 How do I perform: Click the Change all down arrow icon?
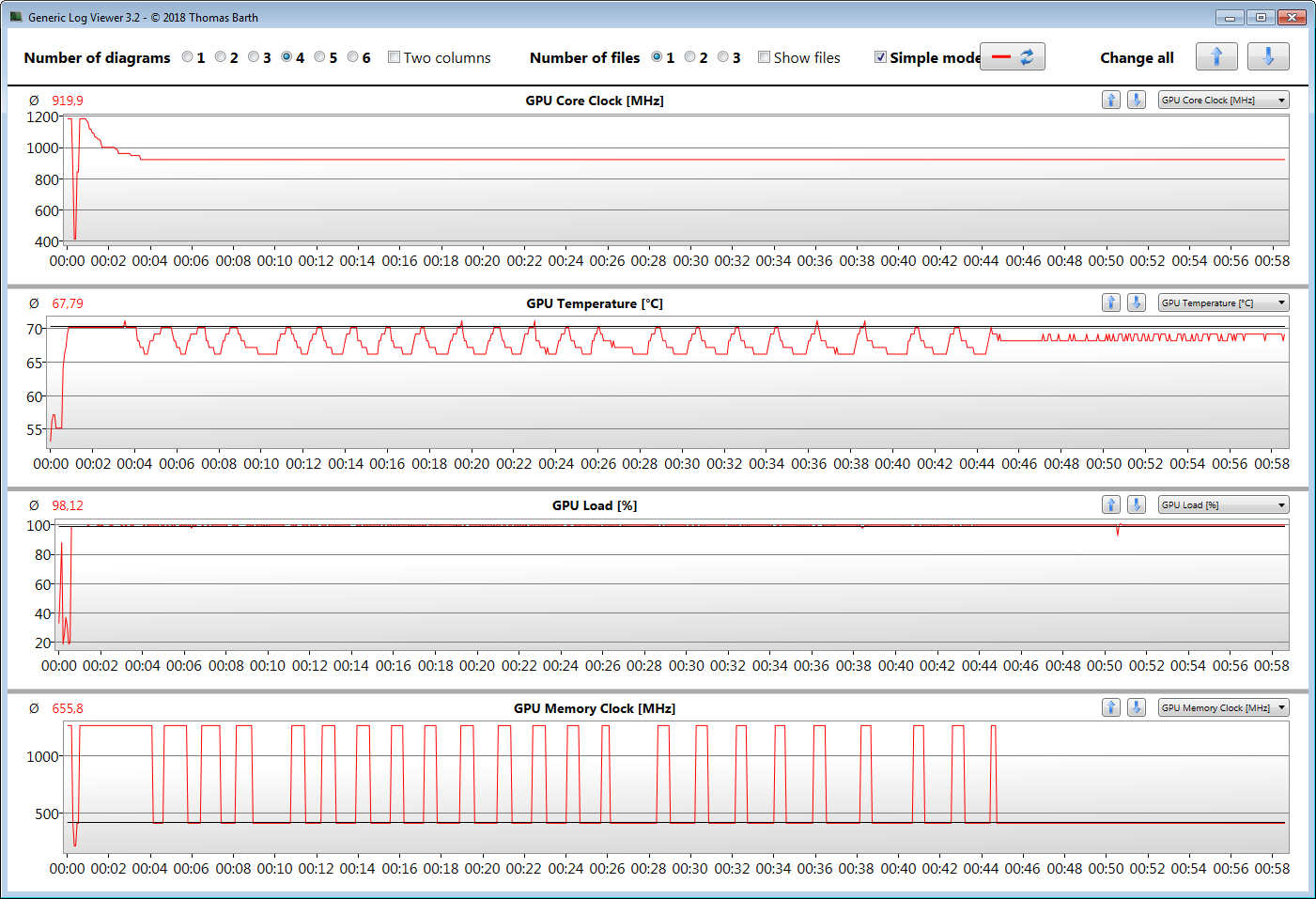(x=1268, y=57)
